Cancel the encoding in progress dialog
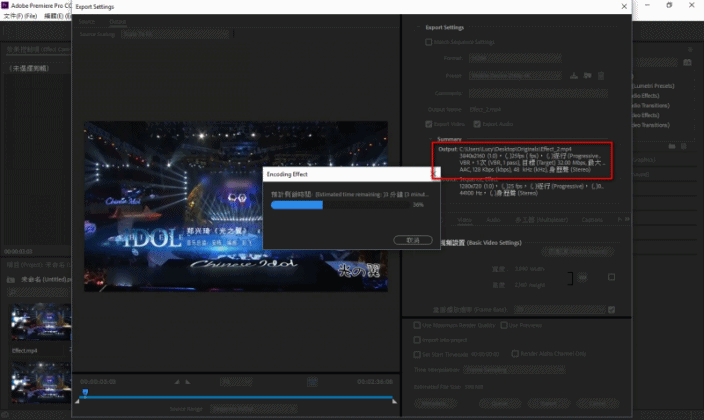 413,240
